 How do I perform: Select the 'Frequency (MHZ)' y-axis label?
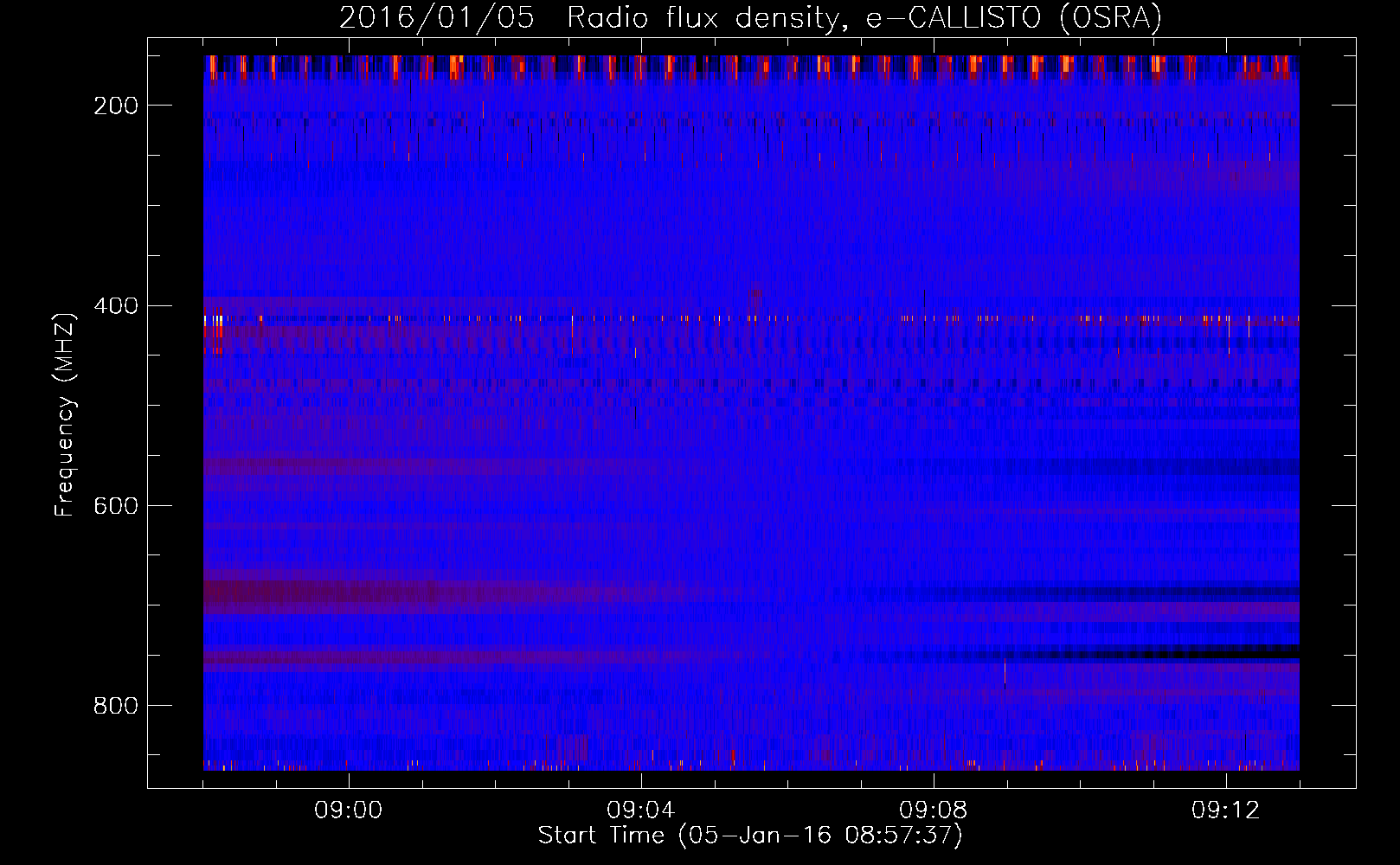(x=65, y=413)
